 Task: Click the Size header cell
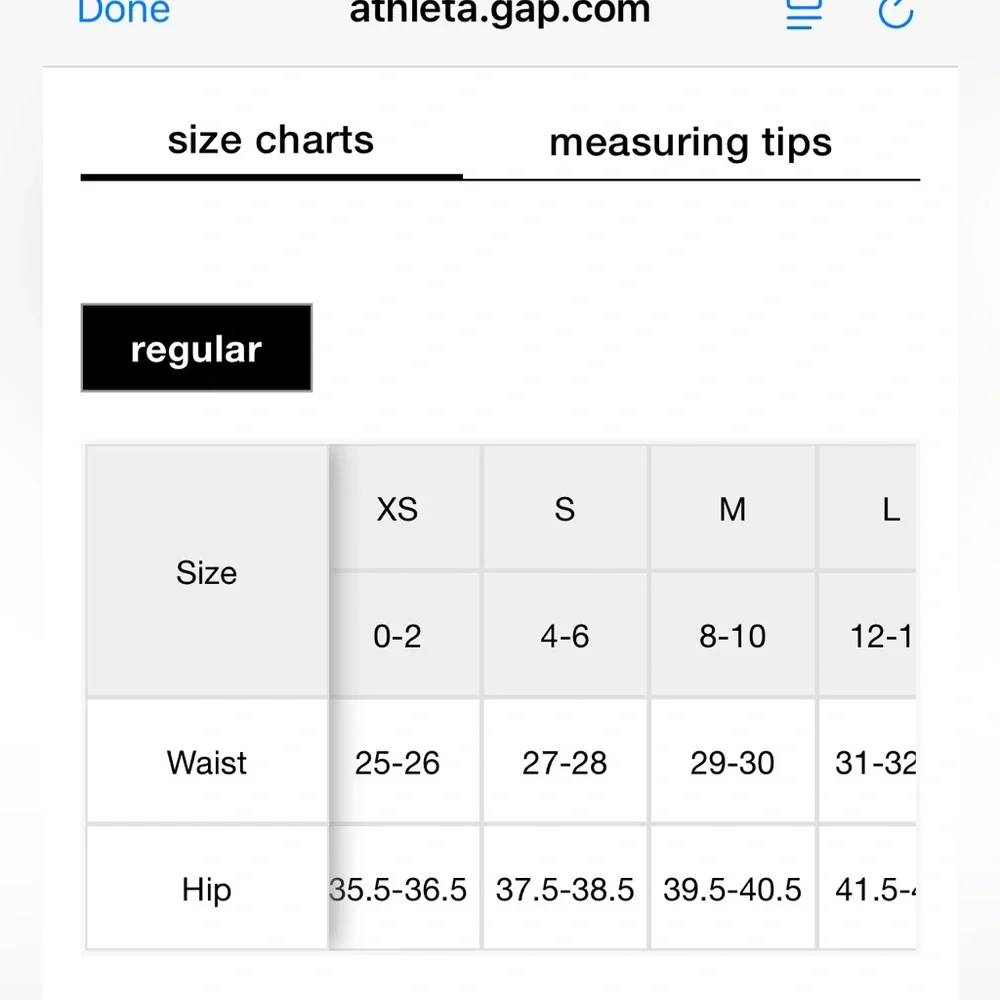click(x=207, y=571)
